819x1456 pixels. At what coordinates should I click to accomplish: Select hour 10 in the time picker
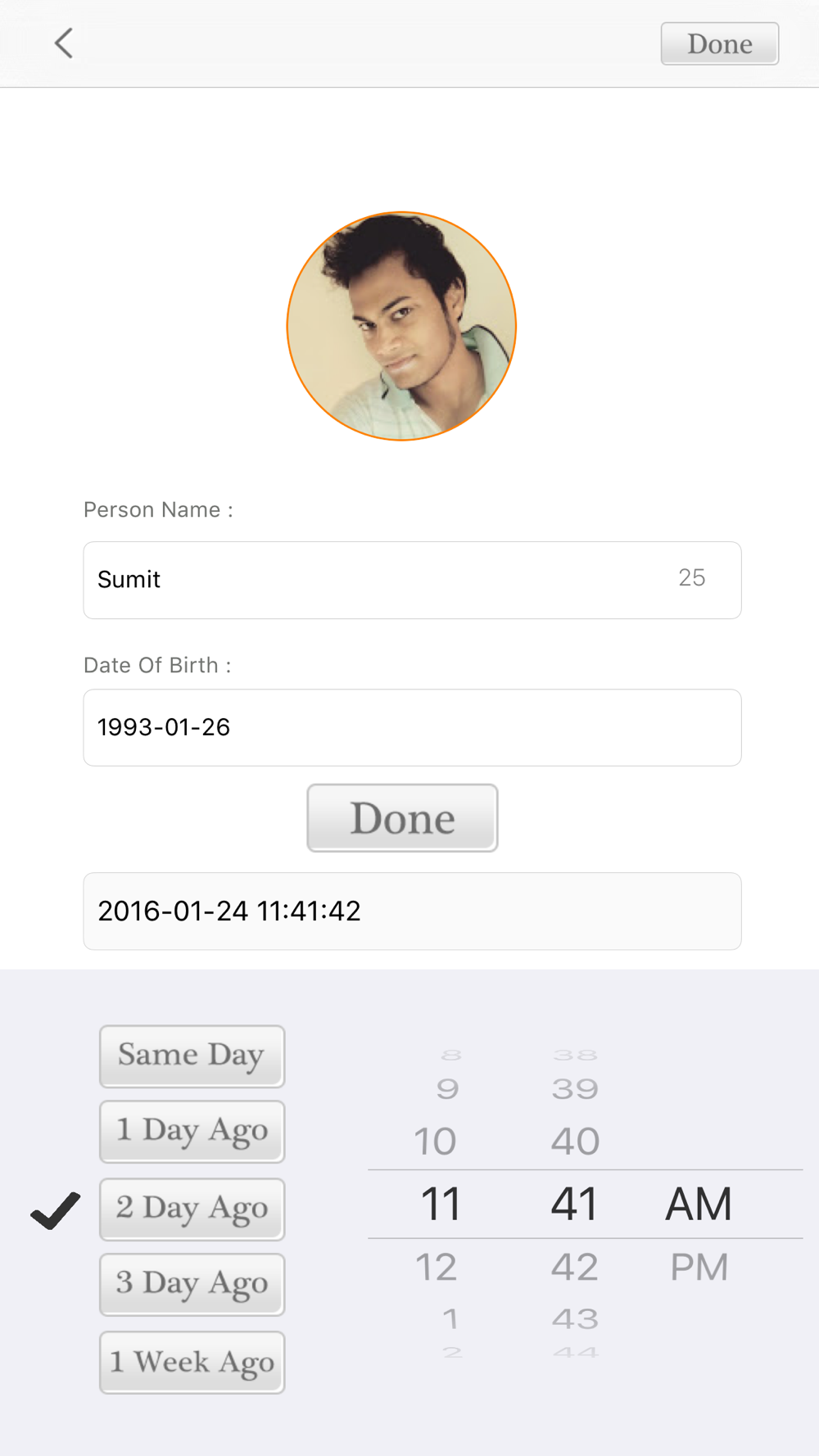coord(435,1141)
